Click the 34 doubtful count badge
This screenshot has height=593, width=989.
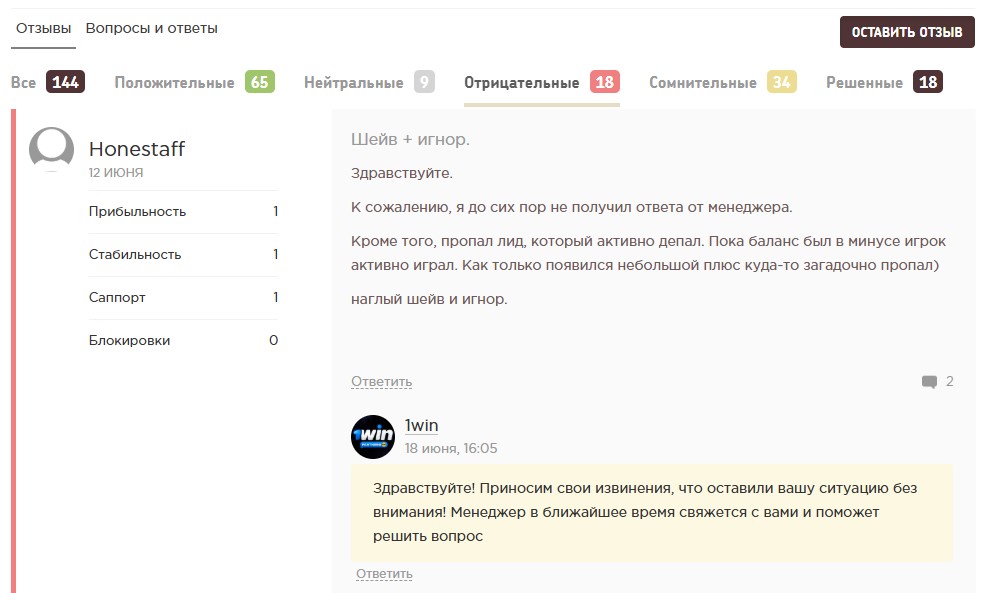click(782, 82)
